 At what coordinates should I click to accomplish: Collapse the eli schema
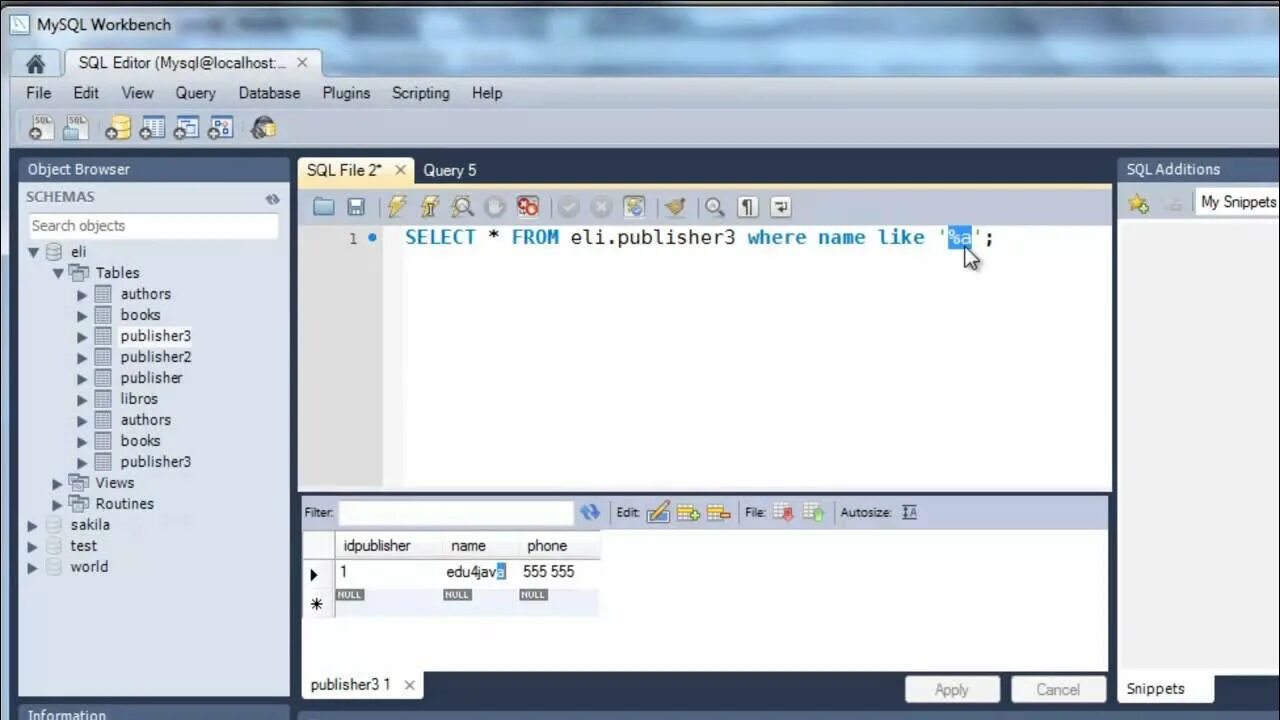[x=33, y=252]
